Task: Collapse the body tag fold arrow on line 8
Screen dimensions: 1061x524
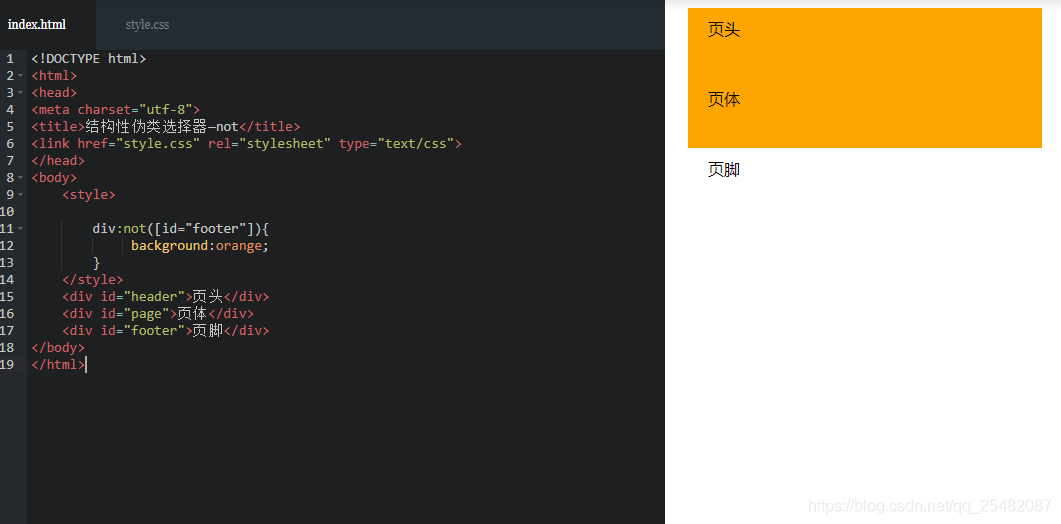Action: (x=21, y=177)
